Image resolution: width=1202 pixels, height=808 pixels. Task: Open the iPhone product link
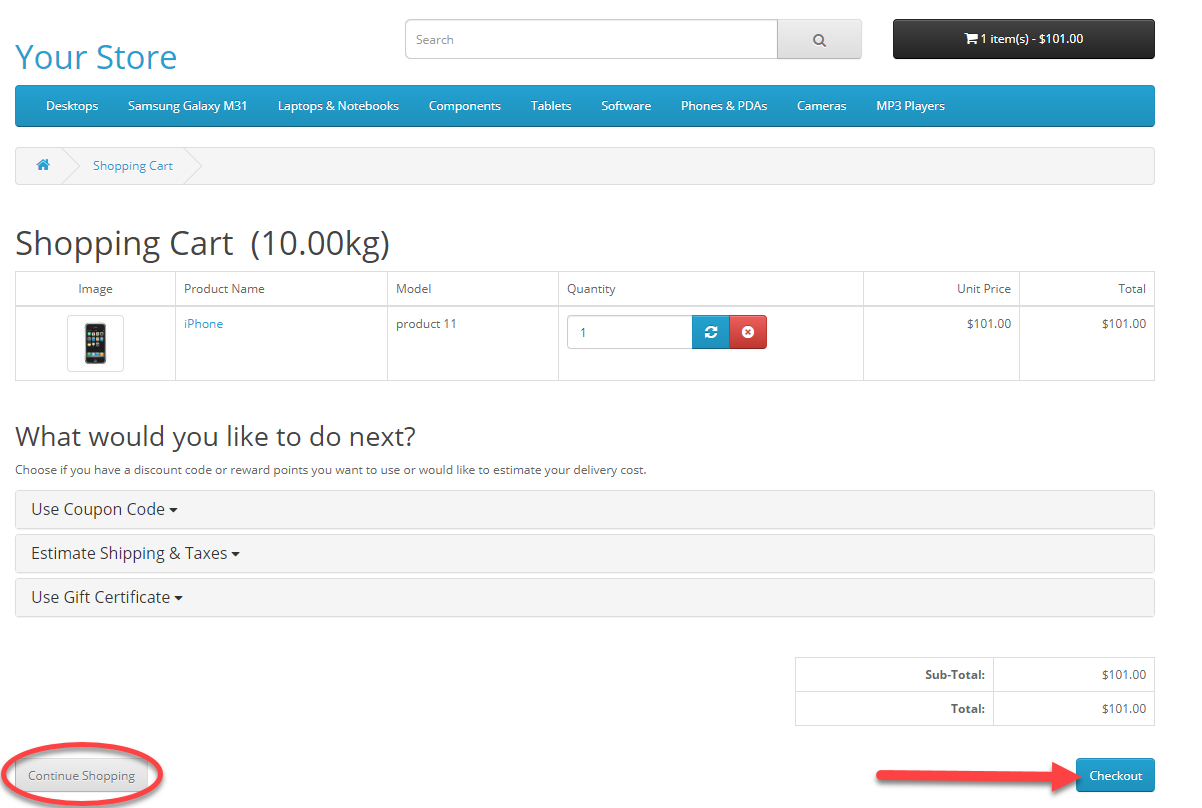203,324
